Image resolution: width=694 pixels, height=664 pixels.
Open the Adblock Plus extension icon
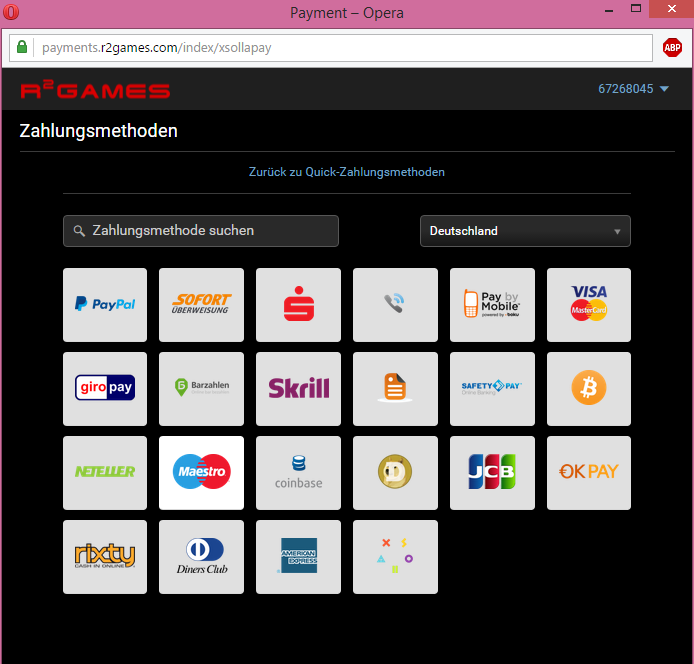672,48
